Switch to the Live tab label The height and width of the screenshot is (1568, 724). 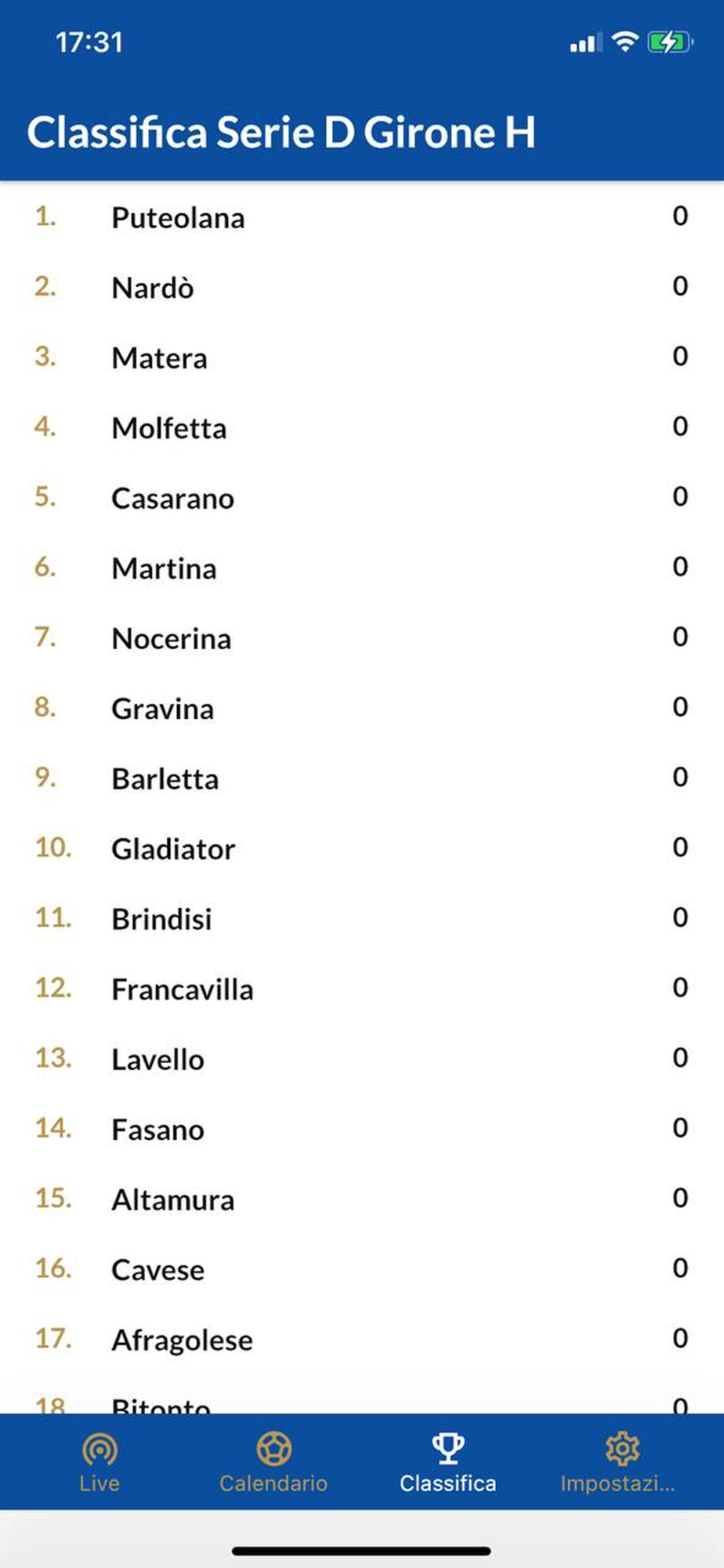100,1483
